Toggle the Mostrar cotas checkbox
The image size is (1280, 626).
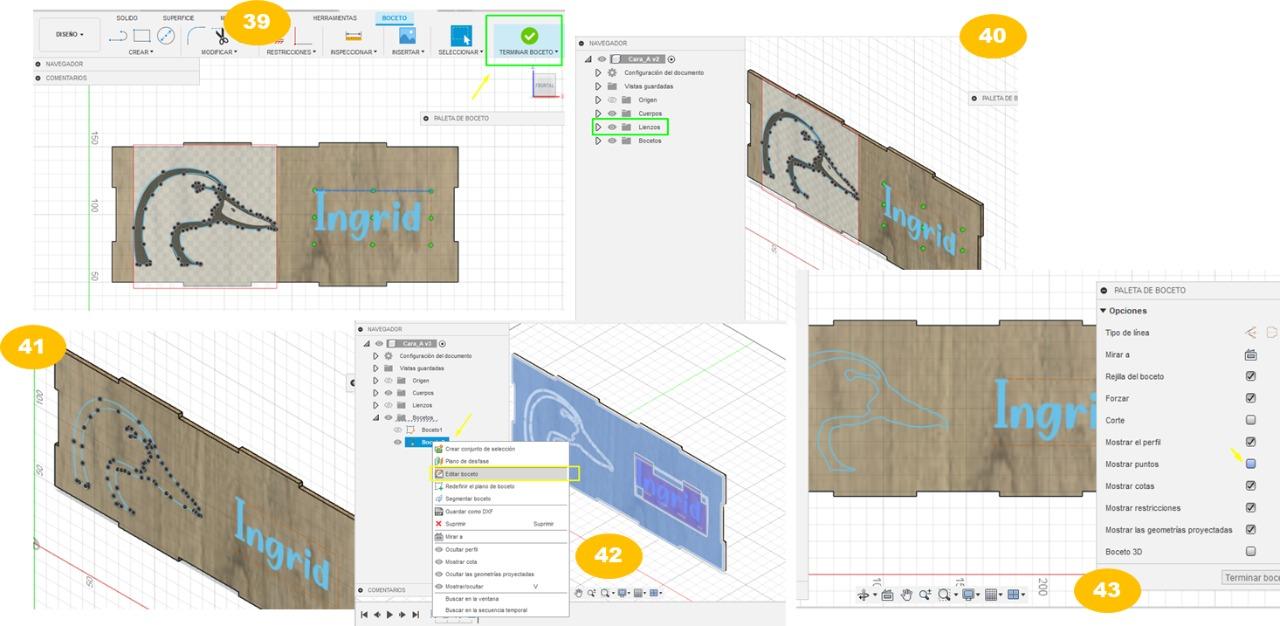[1250, 485]
